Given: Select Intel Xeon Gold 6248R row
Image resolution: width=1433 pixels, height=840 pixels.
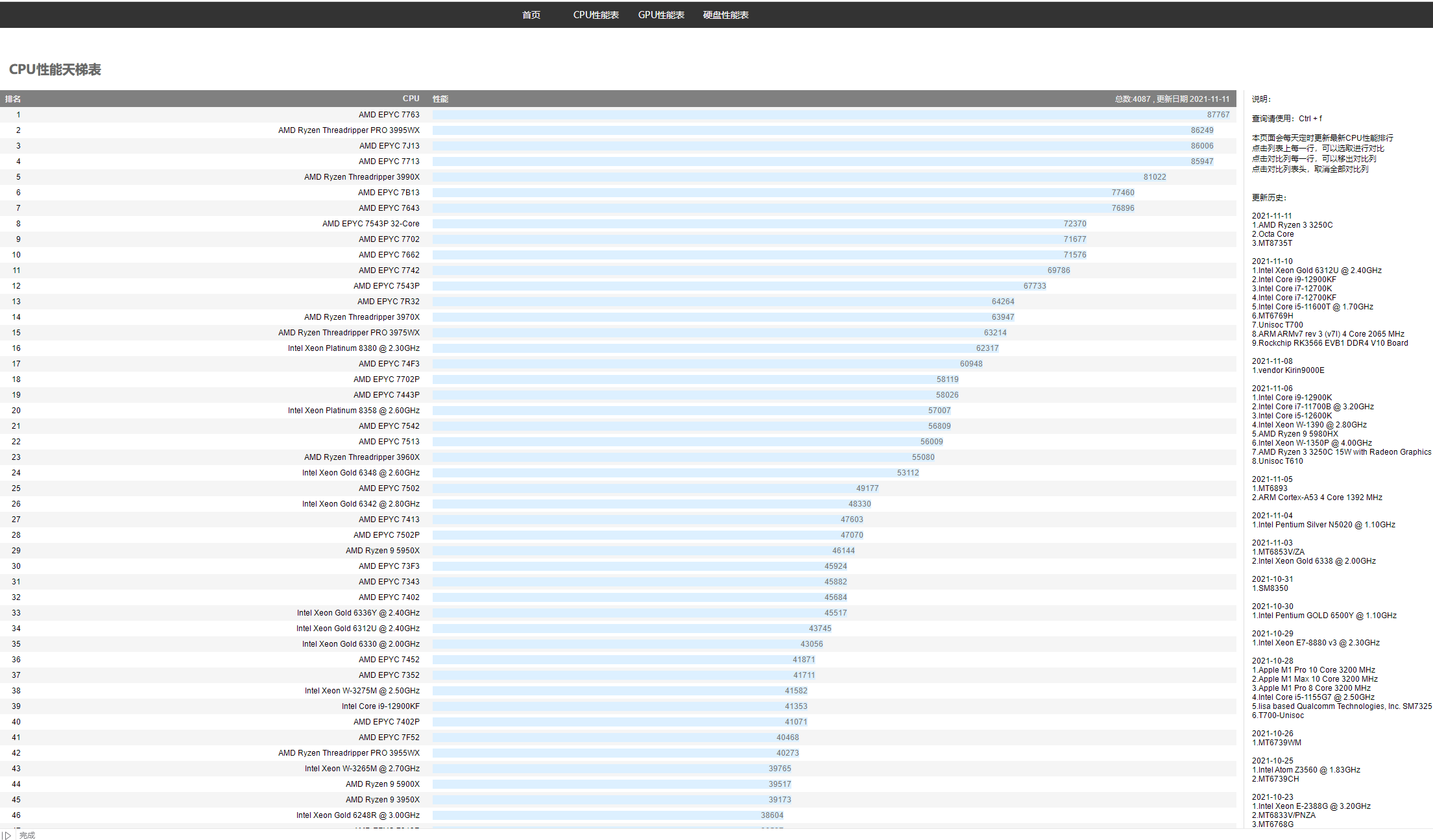Looking at the screenshot, I should click(x=618, y=815).
